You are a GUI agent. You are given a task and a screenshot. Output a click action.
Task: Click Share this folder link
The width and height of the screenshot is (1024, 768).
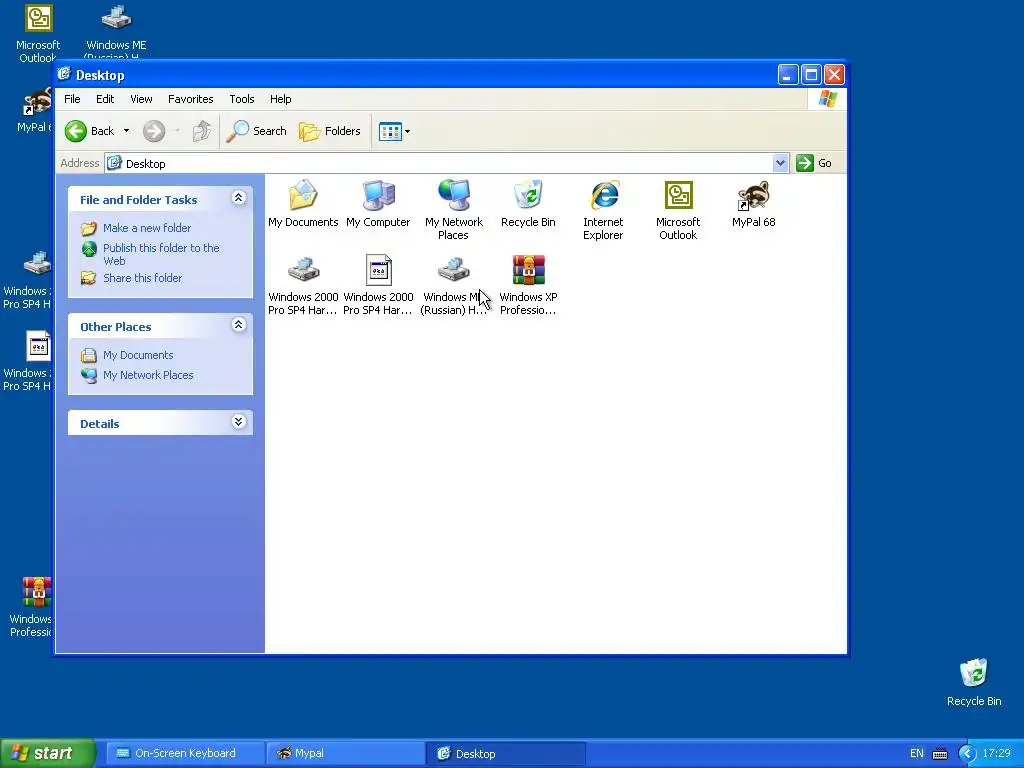[142, 278]
